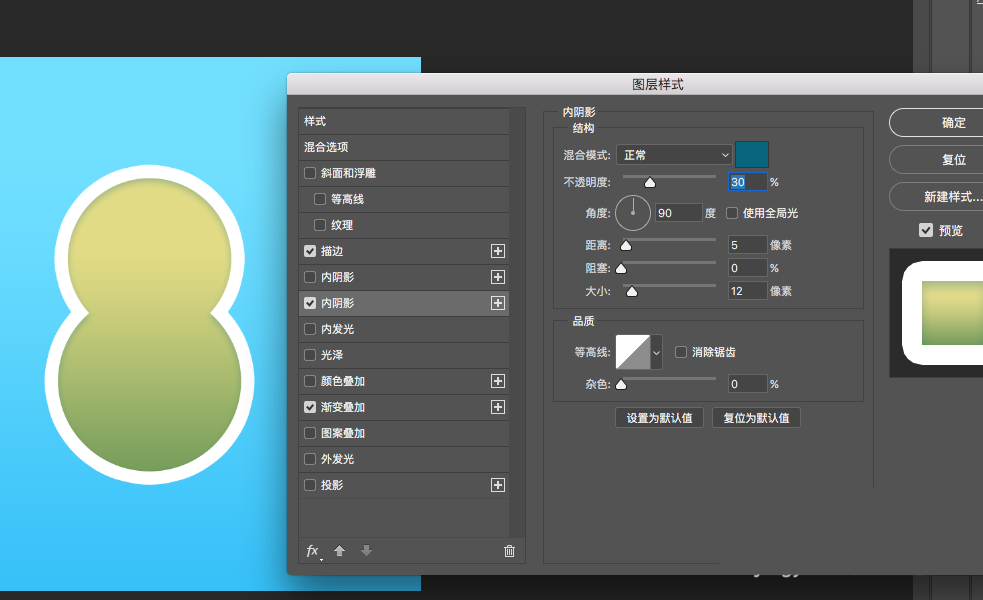The image size is (983, 600).
Task: Click the plus icon next to 描边
Action: (497, 251)
